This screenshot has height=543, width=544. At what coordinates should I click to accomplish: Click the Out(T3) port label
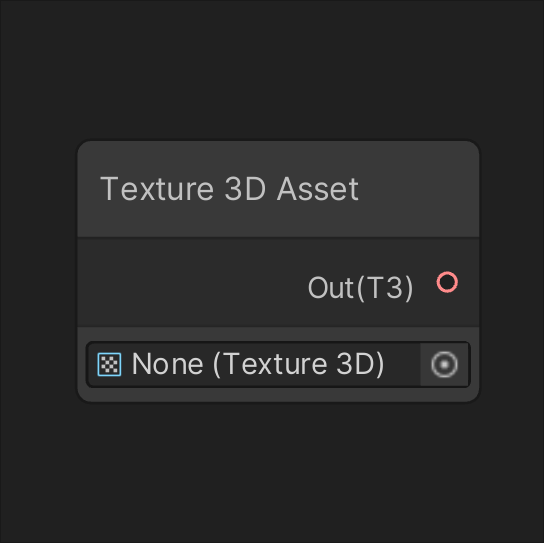pyautogui.click(x=360, y=288)
